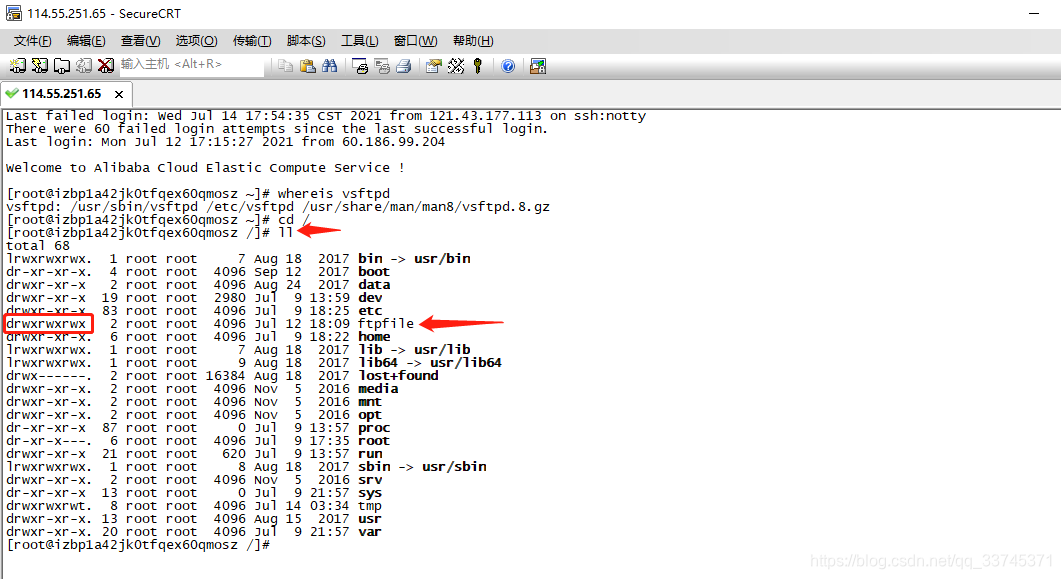1061x579 pixels.
Task: Open the 查看(V) menu
Action: 141,41
